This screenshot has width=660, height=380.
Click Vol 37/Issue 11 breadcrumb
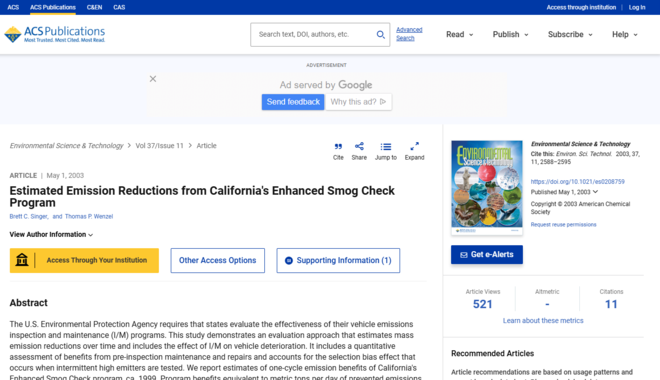pos(160,146)
